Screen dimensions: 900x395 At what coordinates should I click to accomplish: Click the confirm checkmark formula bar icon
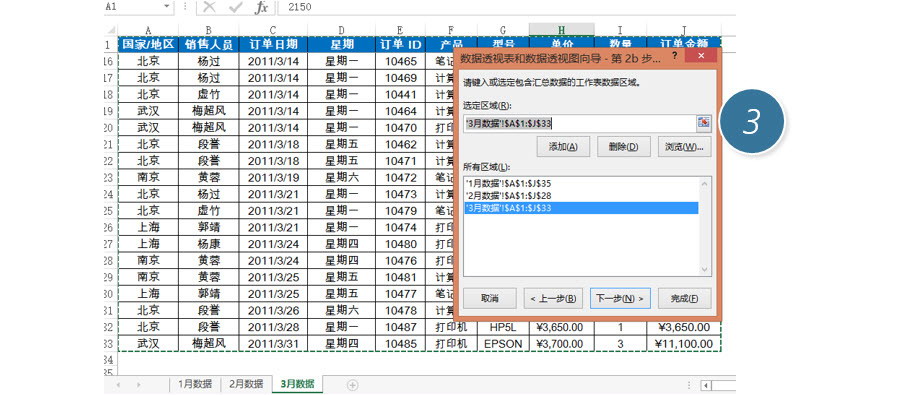tap(235, 7)
